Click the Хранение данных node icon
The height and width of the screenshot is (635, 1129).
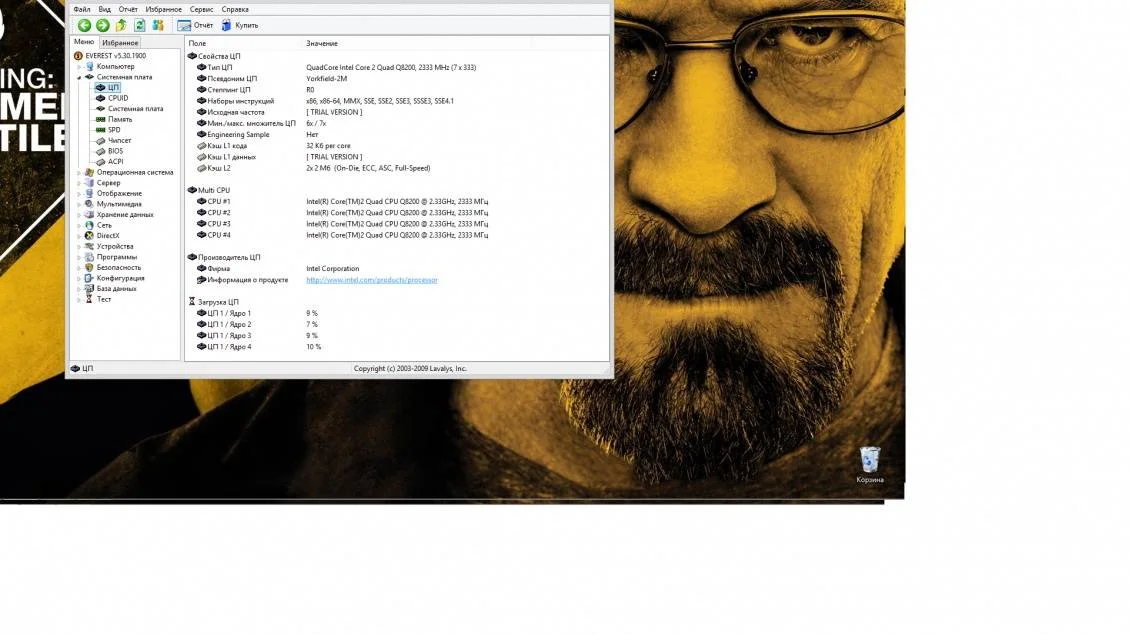tap(89, 215)
